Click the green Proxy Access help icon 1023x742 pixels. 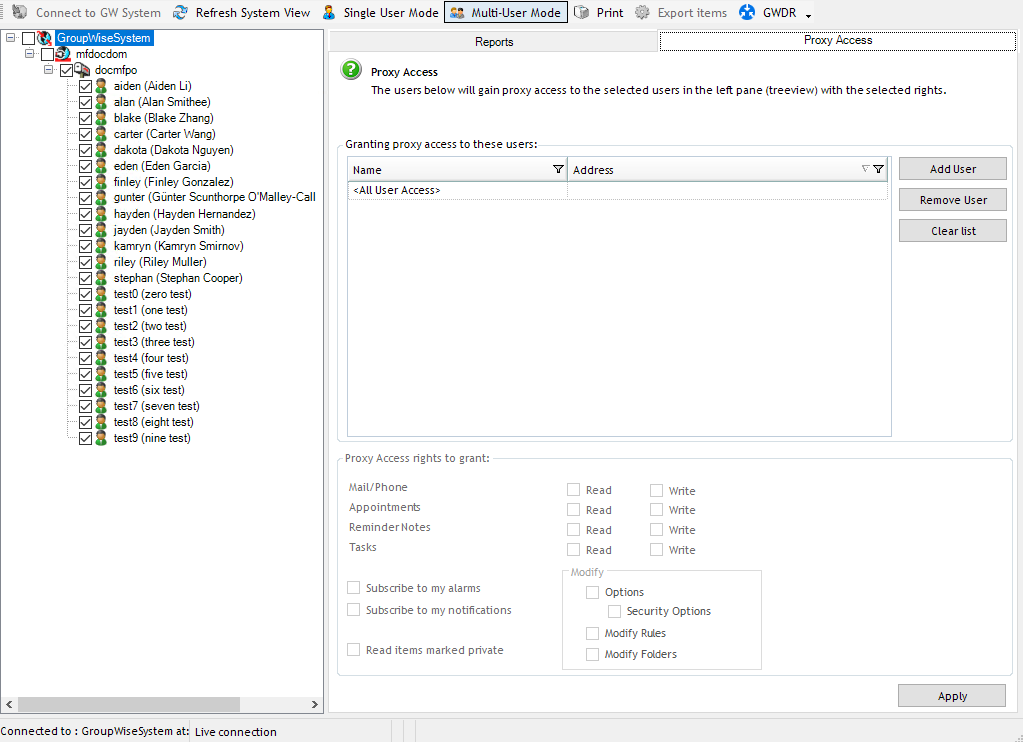(x=350, y=70)
